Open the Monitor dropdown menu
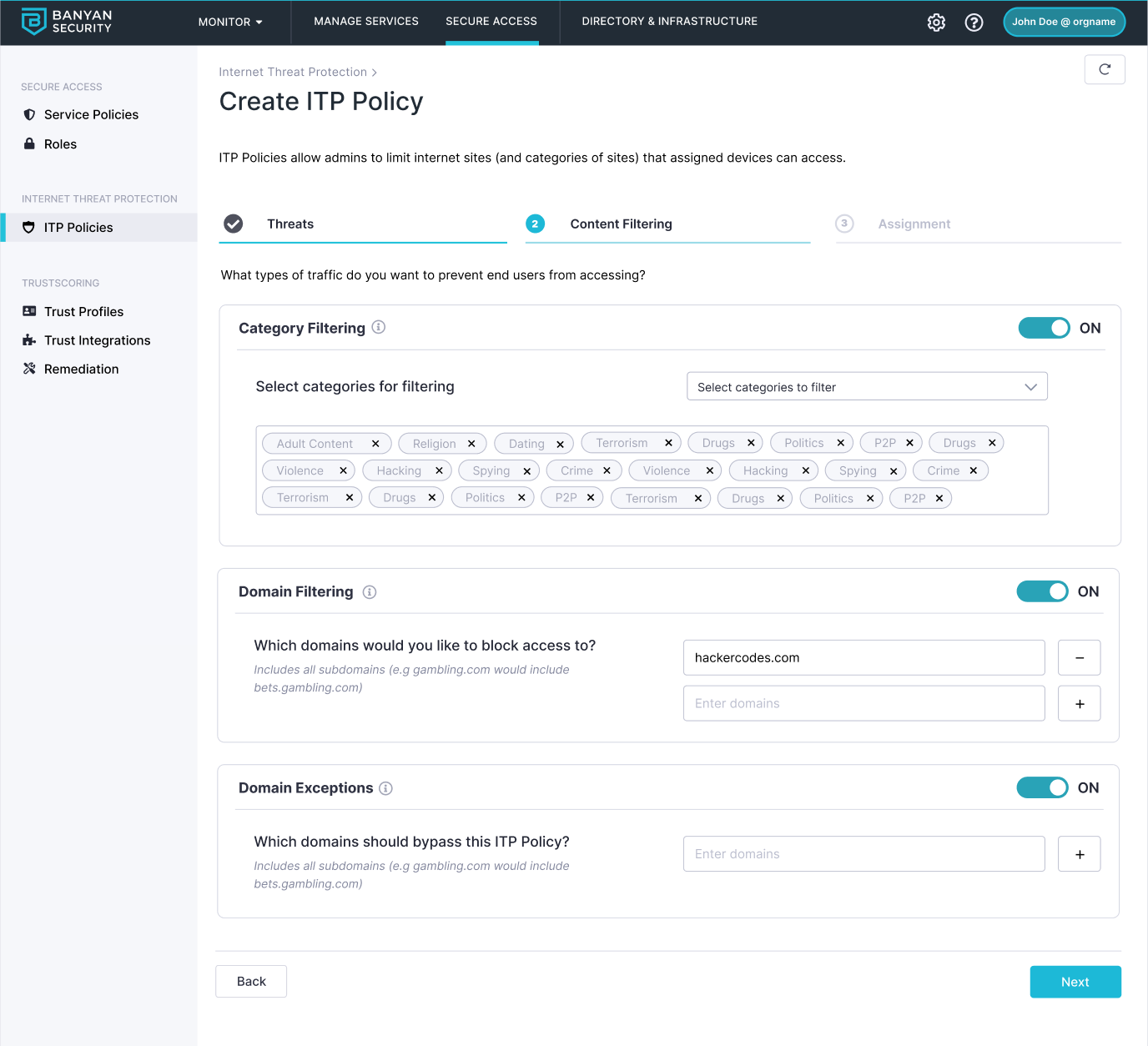1148x1046 pixels. coord(230,22)
